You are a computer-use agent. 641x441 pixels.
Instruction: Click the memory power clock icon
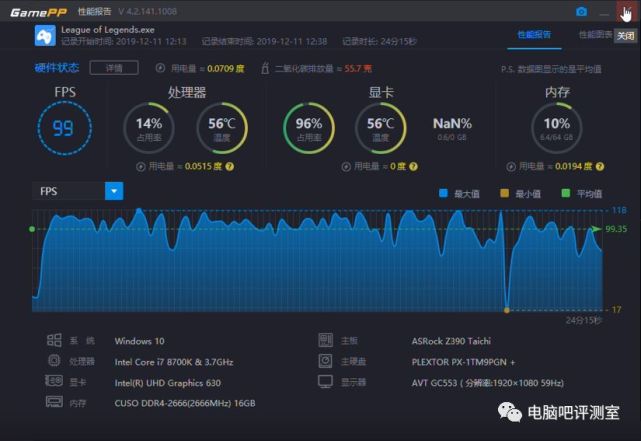pos(511,167)
